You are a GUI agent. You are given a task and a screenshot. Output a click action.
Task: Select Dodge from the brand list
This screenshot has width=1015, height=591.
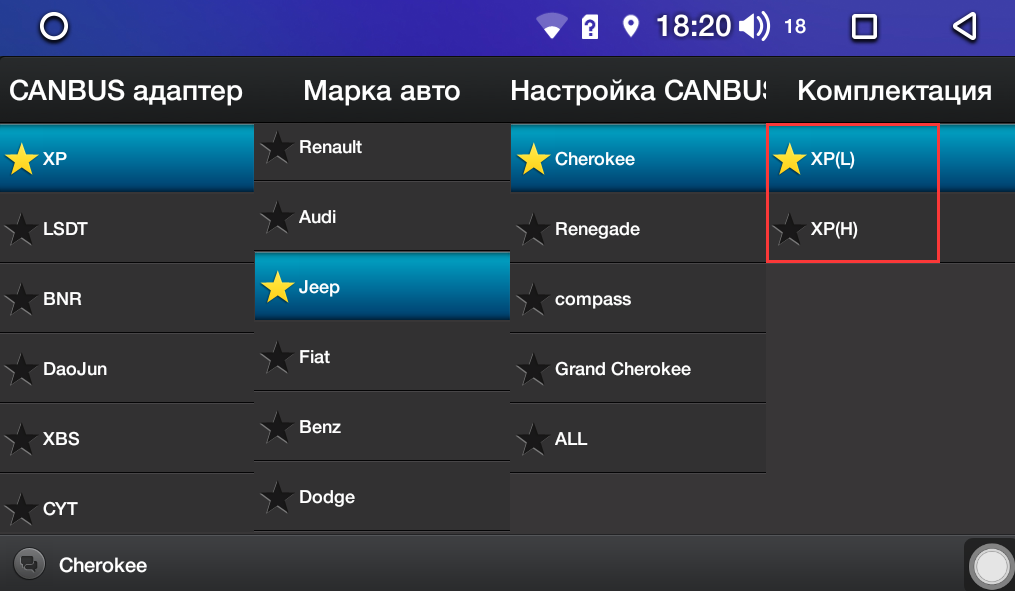click(x=382, y=496)
